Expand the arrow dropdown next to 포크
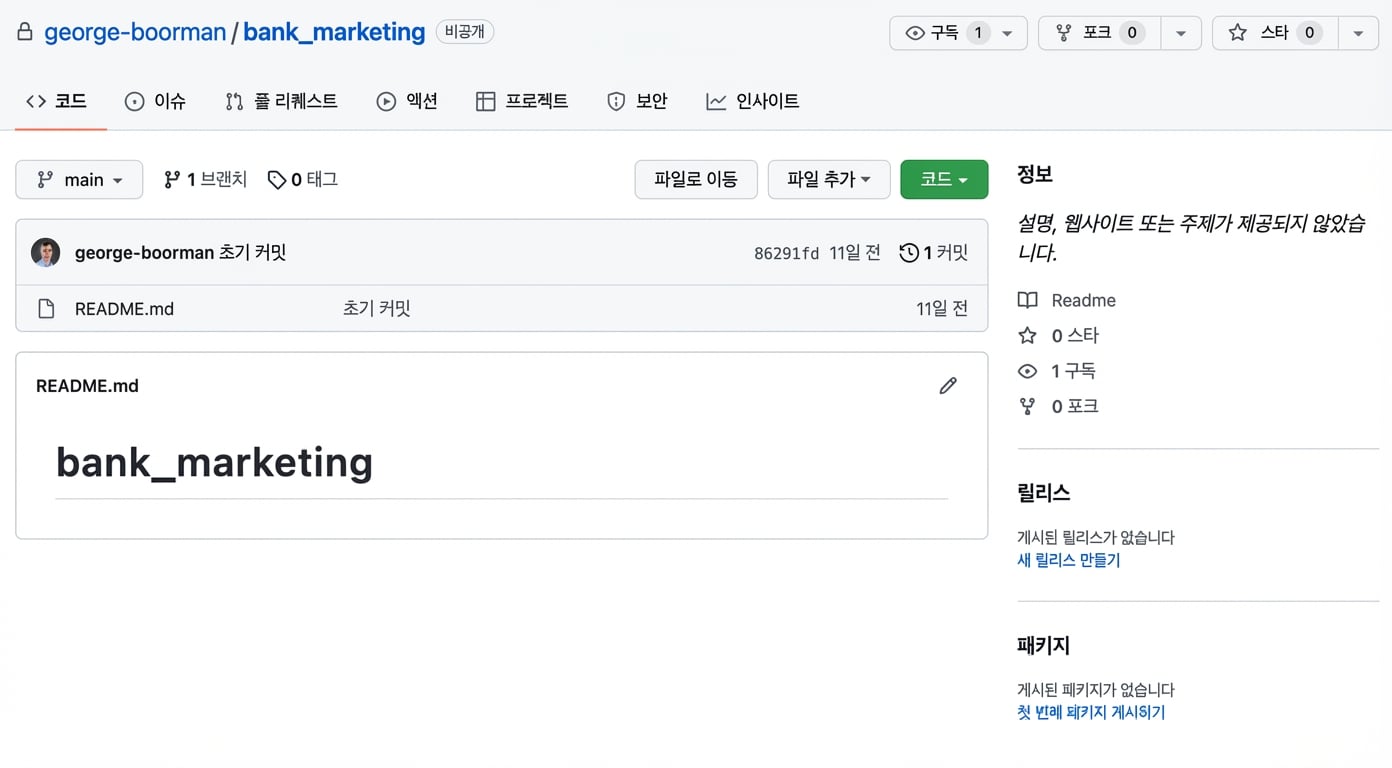This screenshot has height=768, width=1392. tap(1181, 33)
